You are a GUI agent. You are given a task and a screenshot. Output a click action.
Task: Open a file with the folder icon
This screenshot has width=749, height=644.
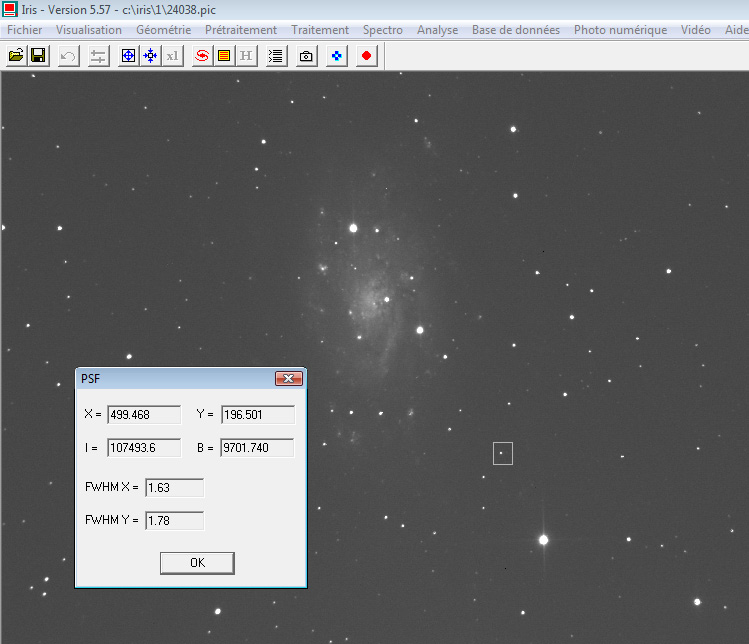tap(16, 56)
